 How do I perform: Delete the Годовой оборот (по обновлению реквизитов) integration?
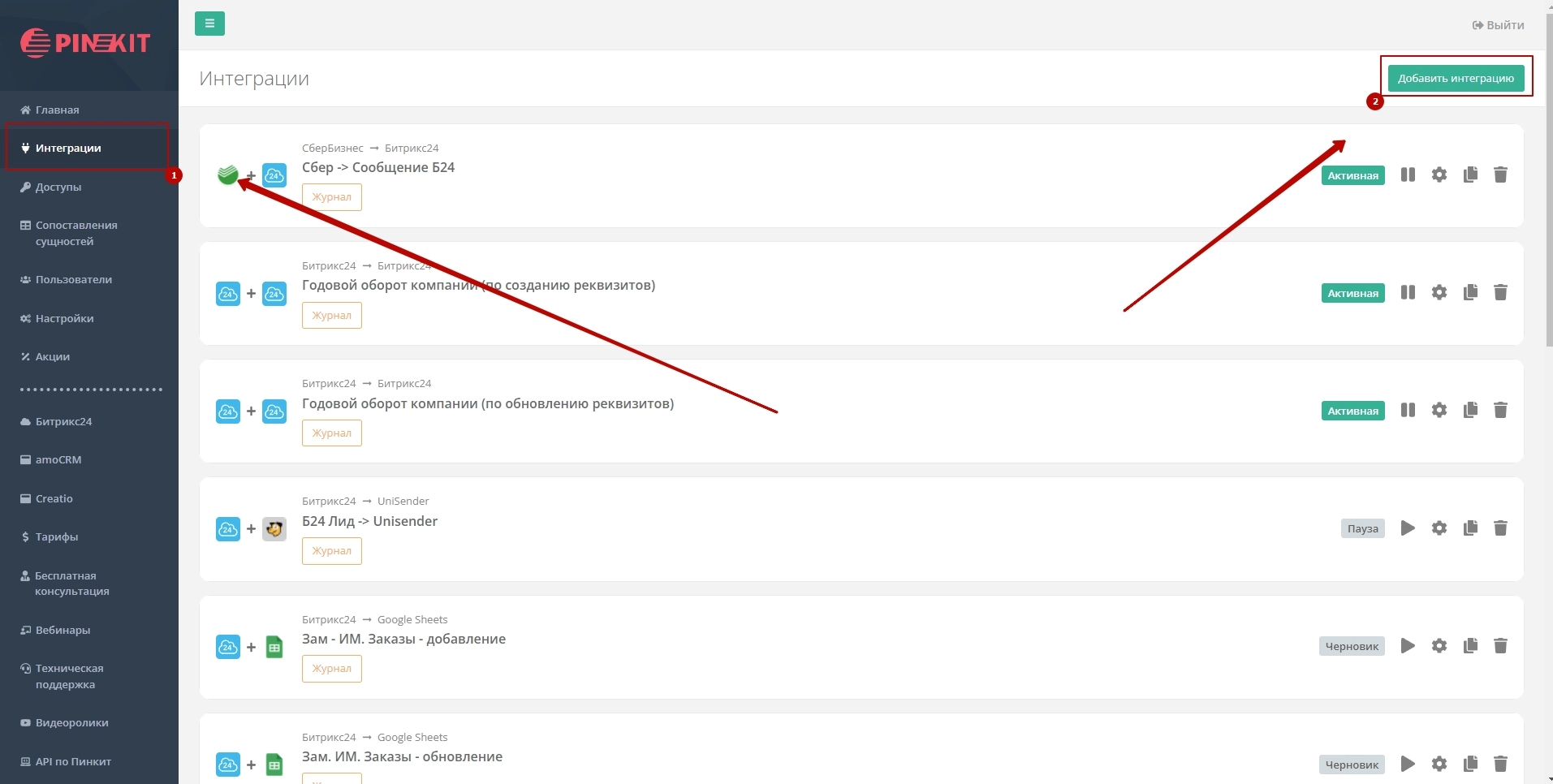click(x=1500, y=410)
